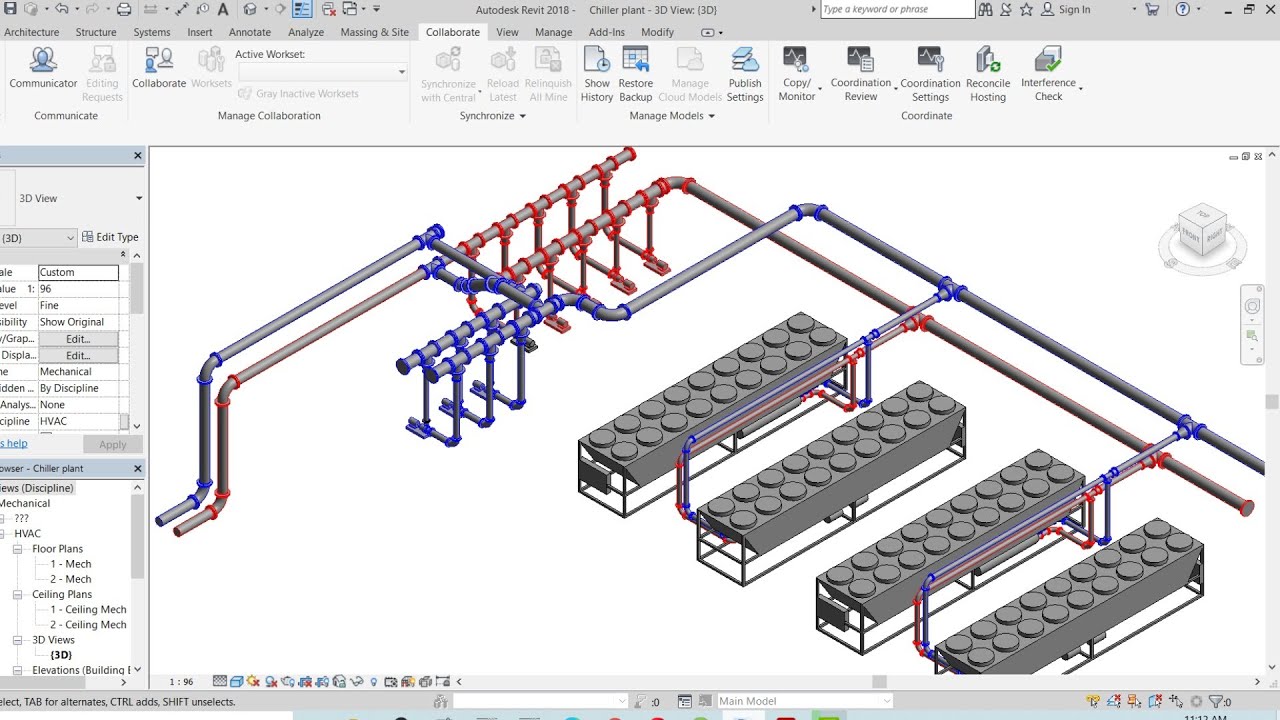Screen dimensions: 1280x720
Task: Click the worksets icon in status bar
Action: click(x=439, y=702)
